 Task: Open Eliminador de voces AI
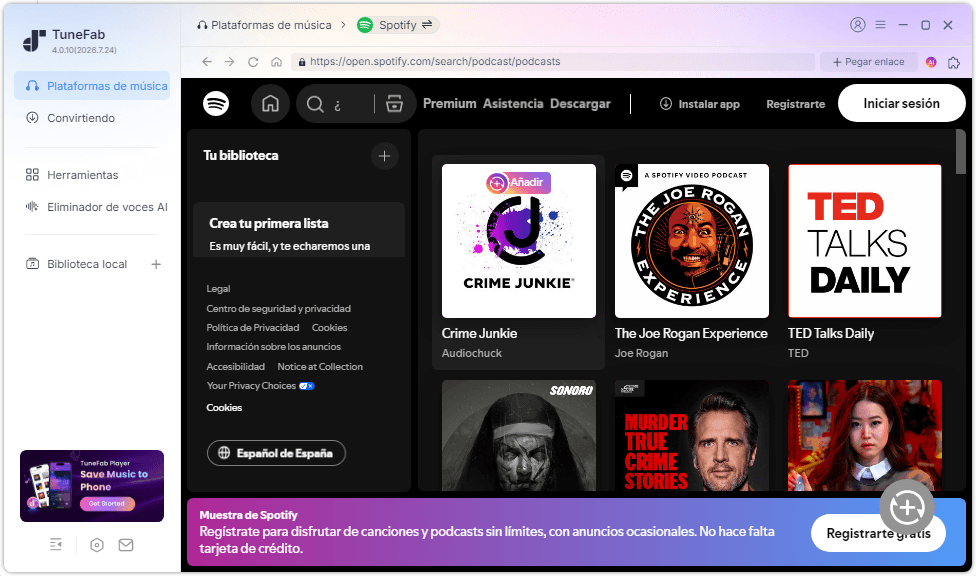[96, 207]
